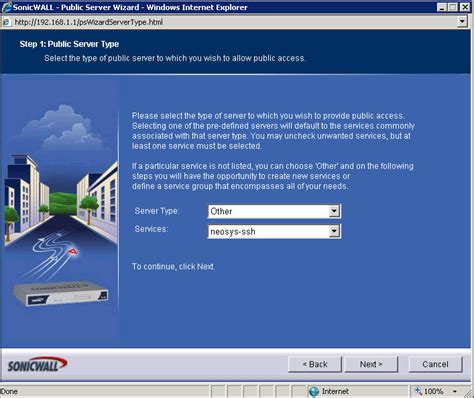Click the page icon beside the URL
The width and height of the screenshot is (474, 398).
(6, 22)
